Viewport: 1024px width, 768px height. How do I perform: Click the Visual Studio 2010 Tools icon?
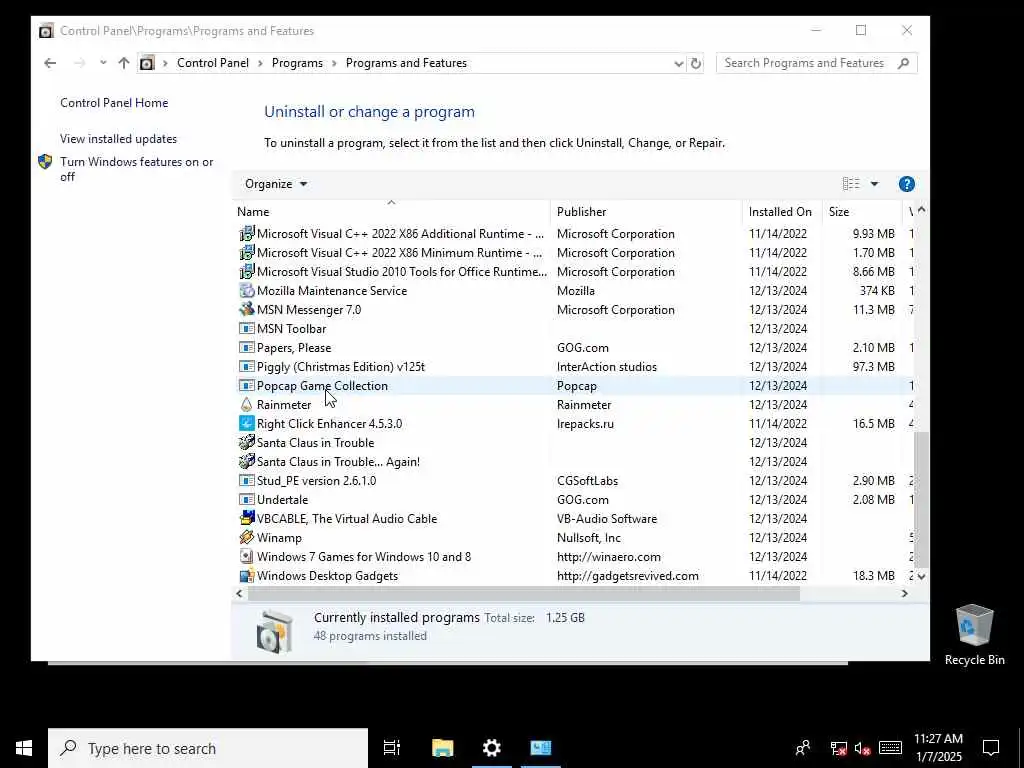(x=246, y=272)
